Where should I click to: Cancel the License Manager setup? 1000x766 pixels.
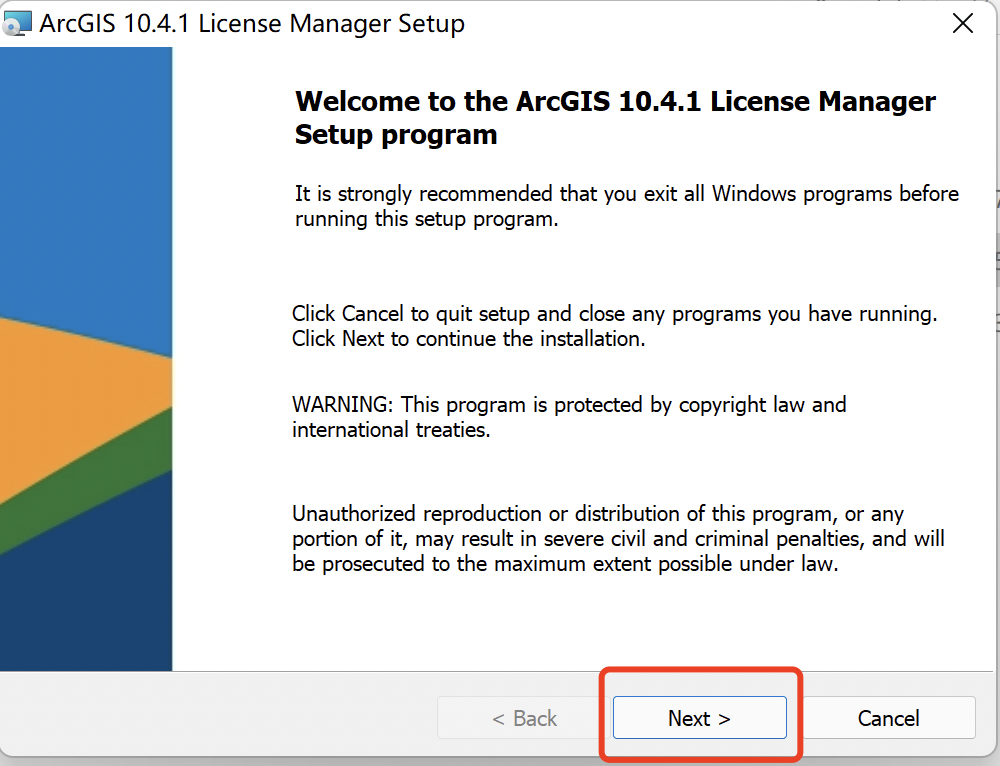[x=888, y=718]
